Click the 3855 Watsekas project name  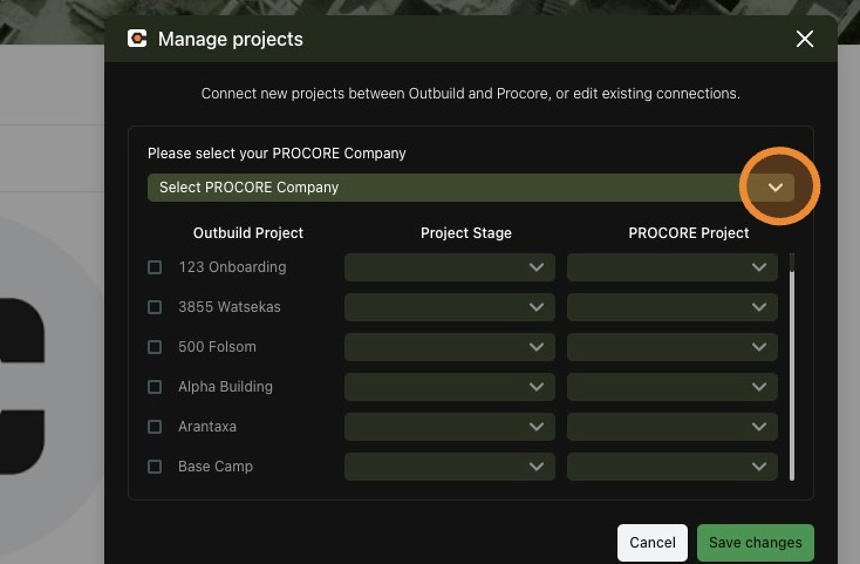coord(229,307)
